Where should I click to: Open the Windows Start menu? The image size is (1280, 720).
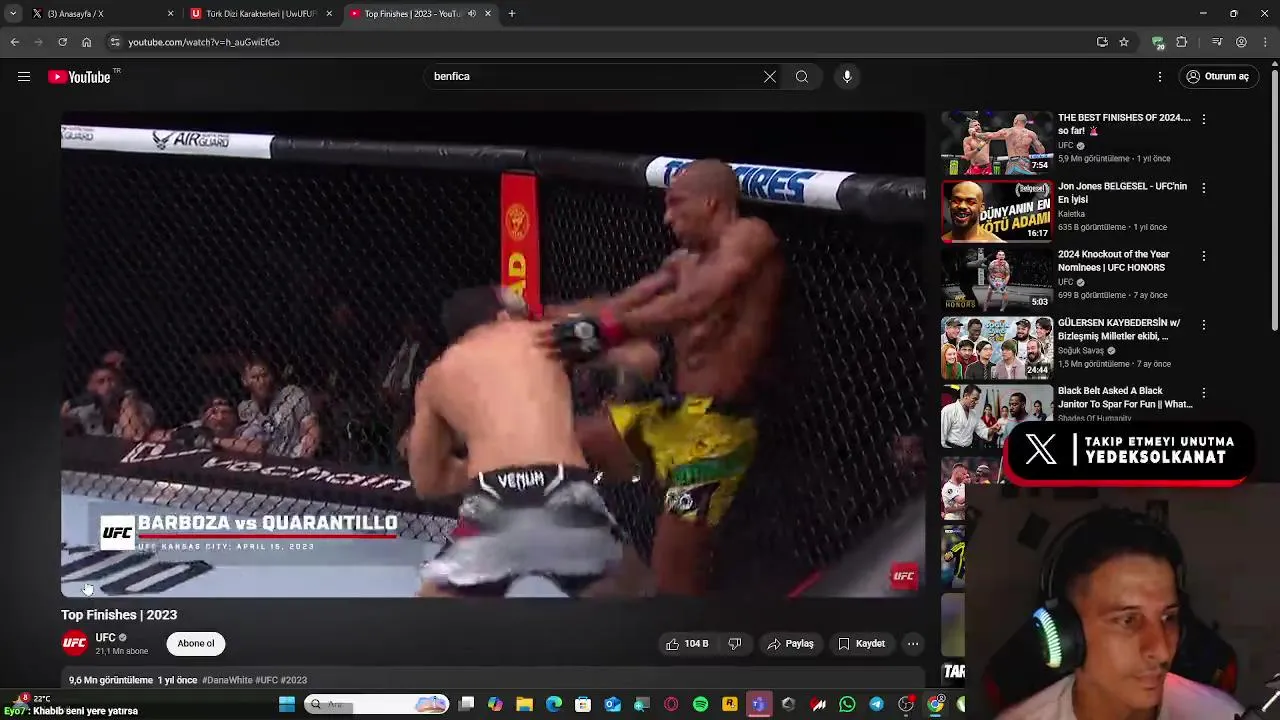(287, 705)
